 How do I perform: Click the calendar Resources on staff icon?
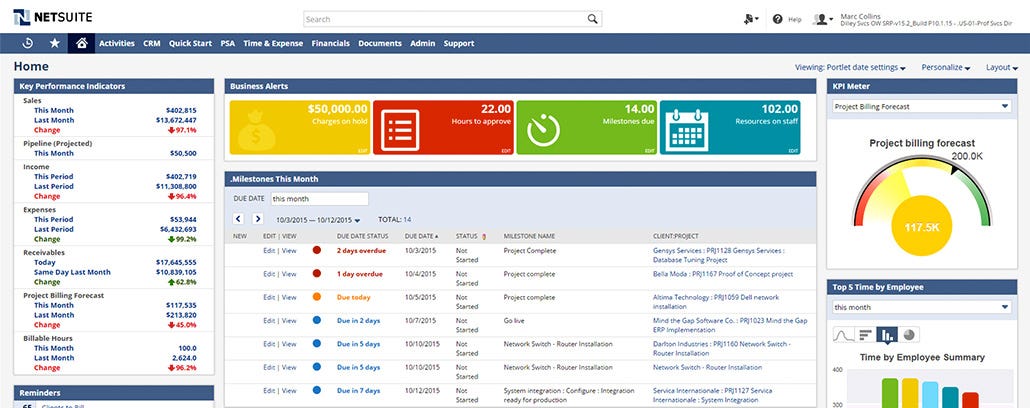[686, 129]
